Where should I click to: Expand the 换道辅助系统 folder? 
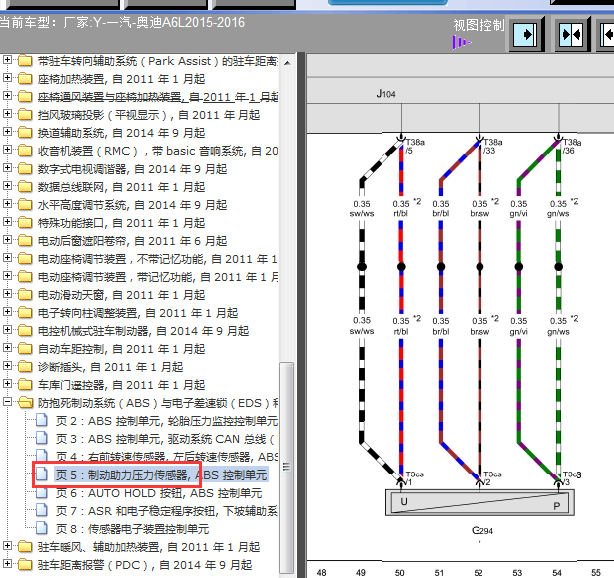(7, 132)
